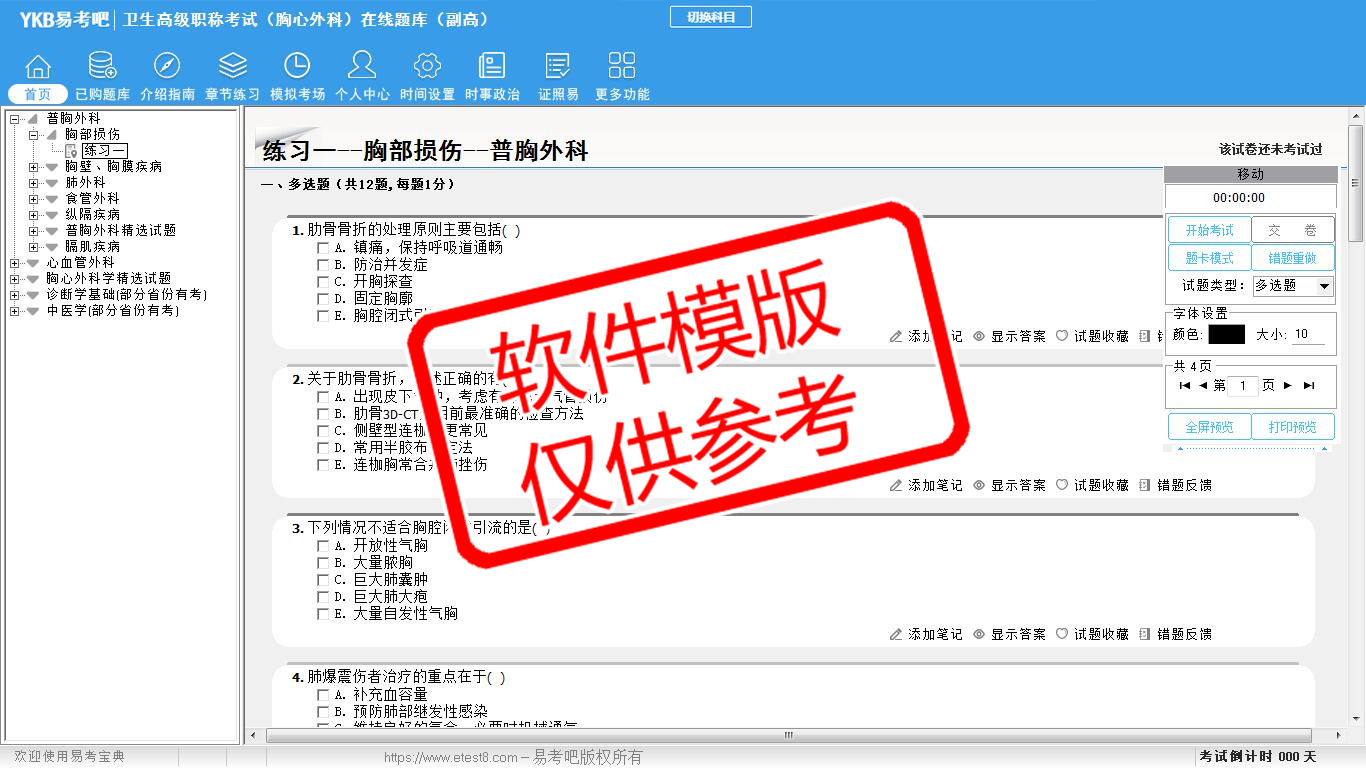Open 时间设置 gear icon

pos(427,66)
